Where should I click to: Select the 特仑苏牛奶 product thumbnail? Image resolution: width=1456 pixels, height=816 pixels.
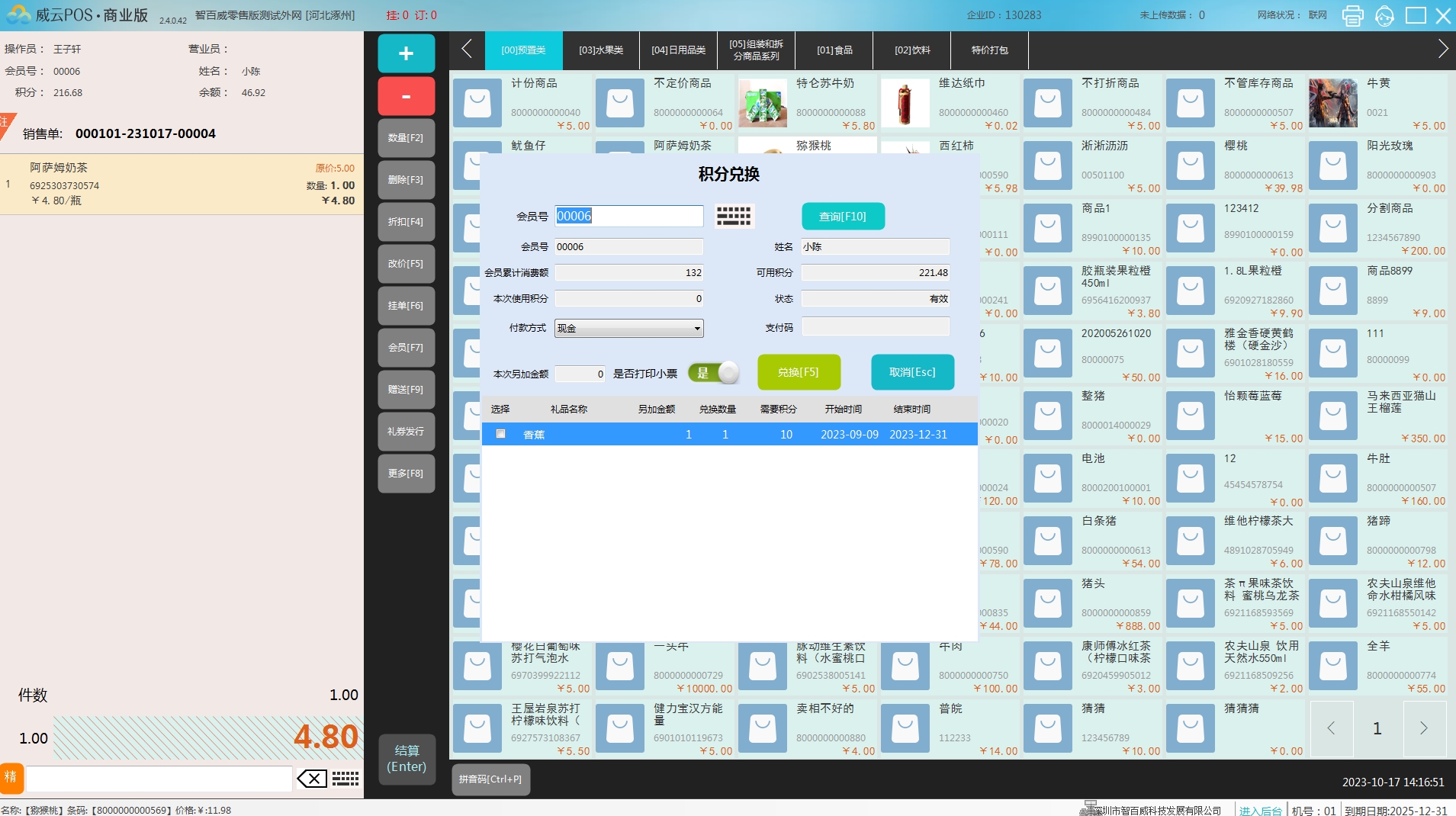click(x=763, y=103)
